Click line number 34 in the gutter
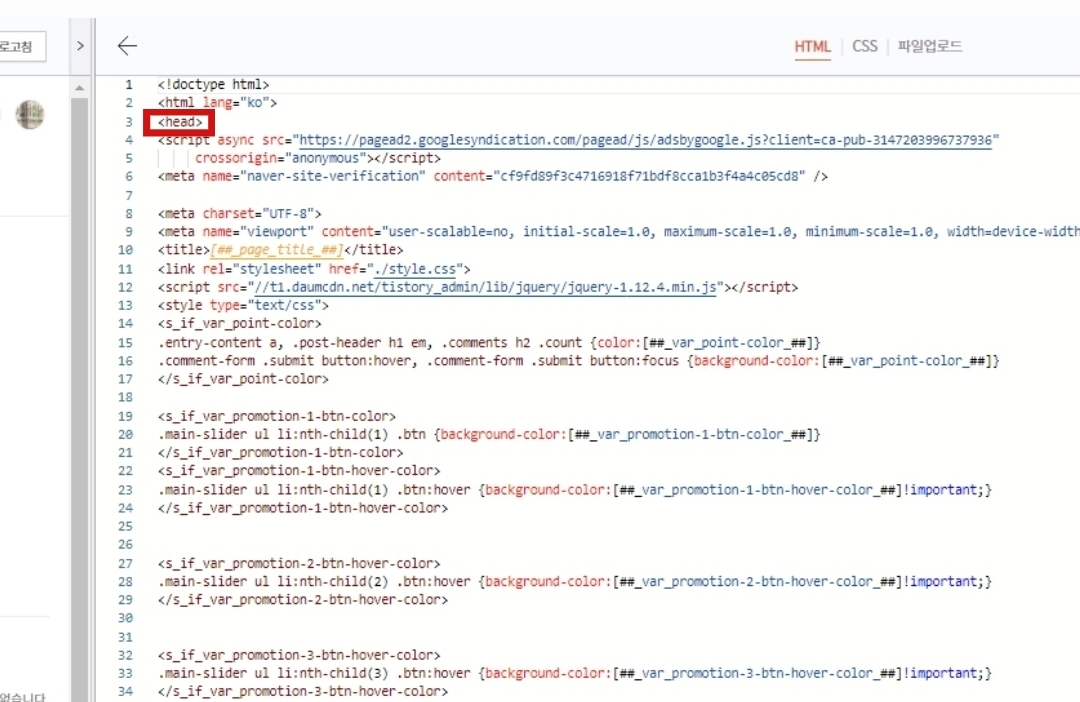The width and height of the screenshot is (1080, 702). pos(125,691)
